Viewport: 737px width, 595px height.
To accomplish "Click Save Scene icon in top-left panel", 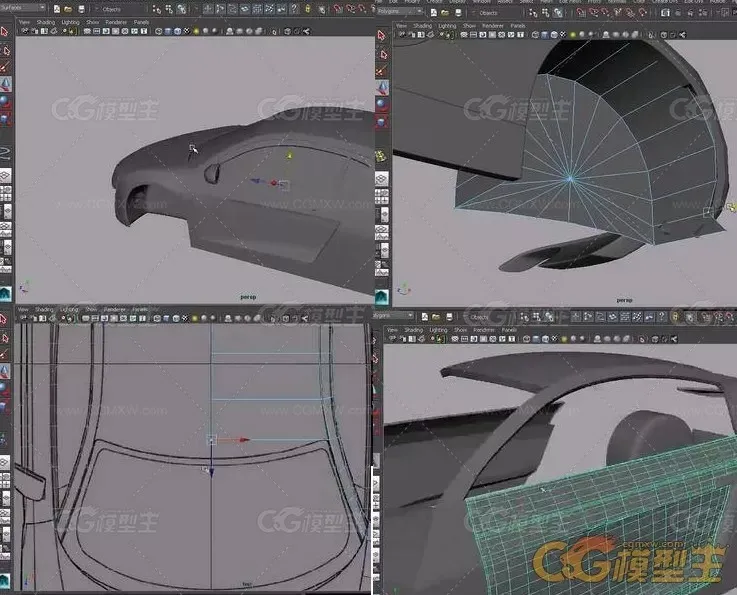I will pos(81,9).
